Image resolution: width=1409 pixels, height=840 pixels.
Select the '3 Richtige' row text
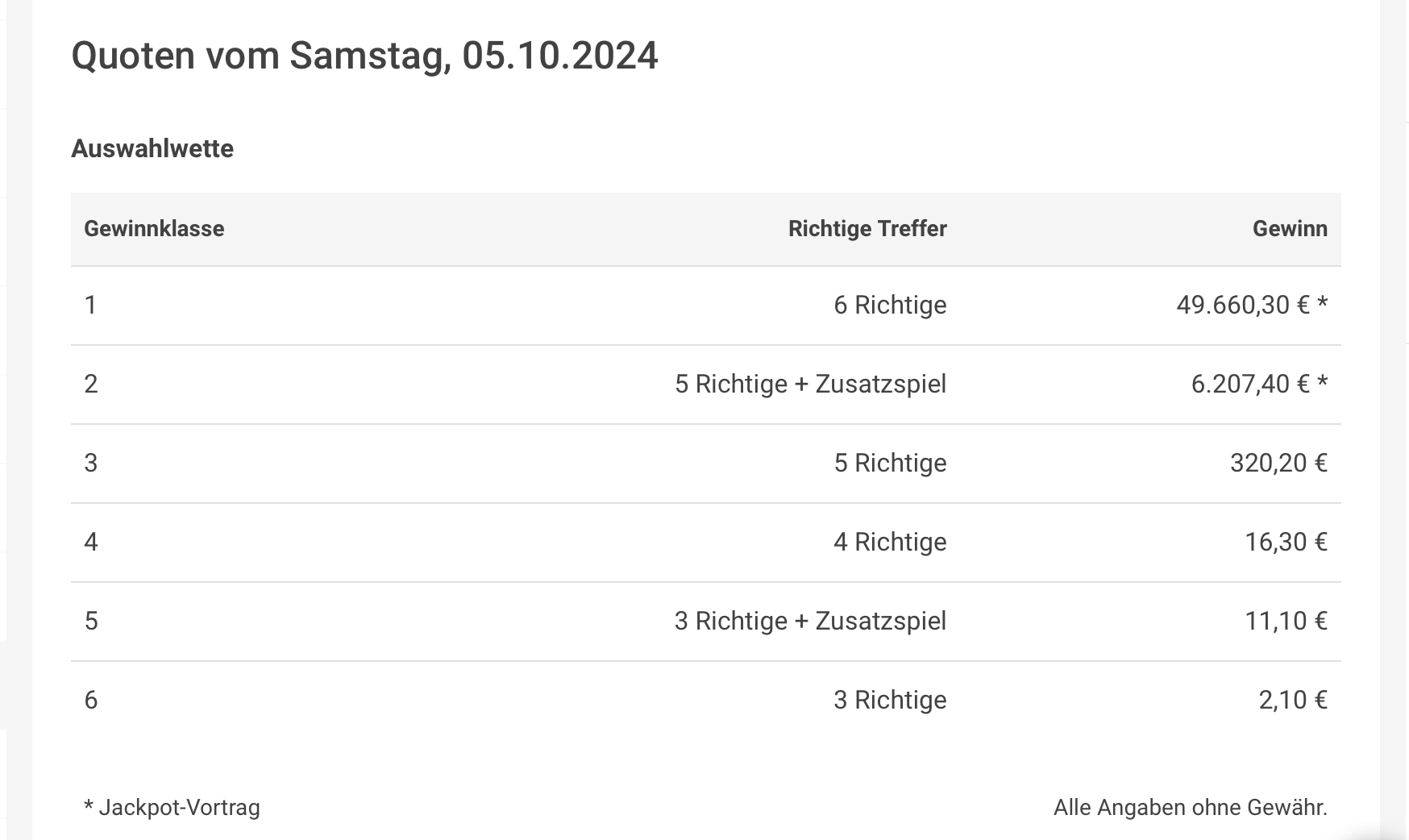tap(890, 701)
